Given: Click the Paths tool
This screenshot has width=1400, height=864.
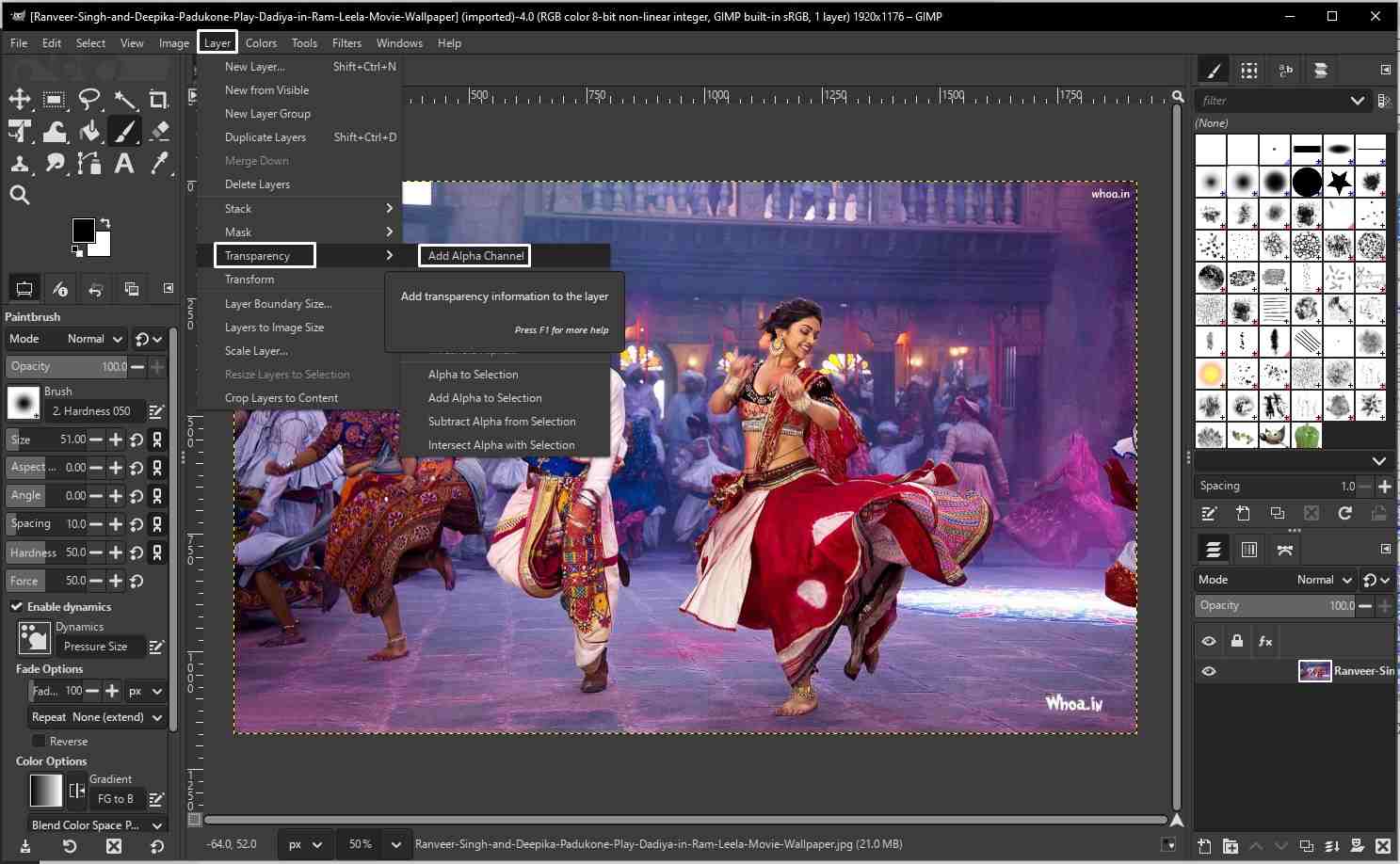Looking at the screenshot, I should click(89, 164).
